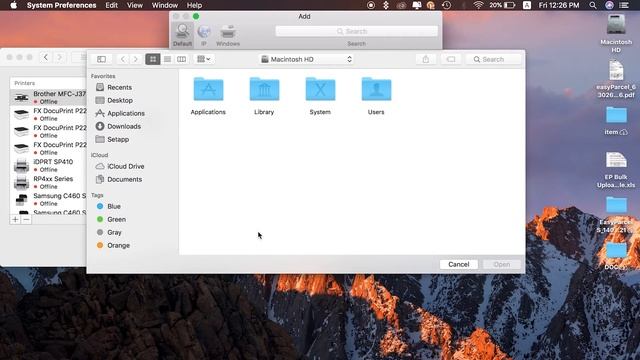Click the file dialog Search field
This screenshot has height=360, width=640.
493,59
